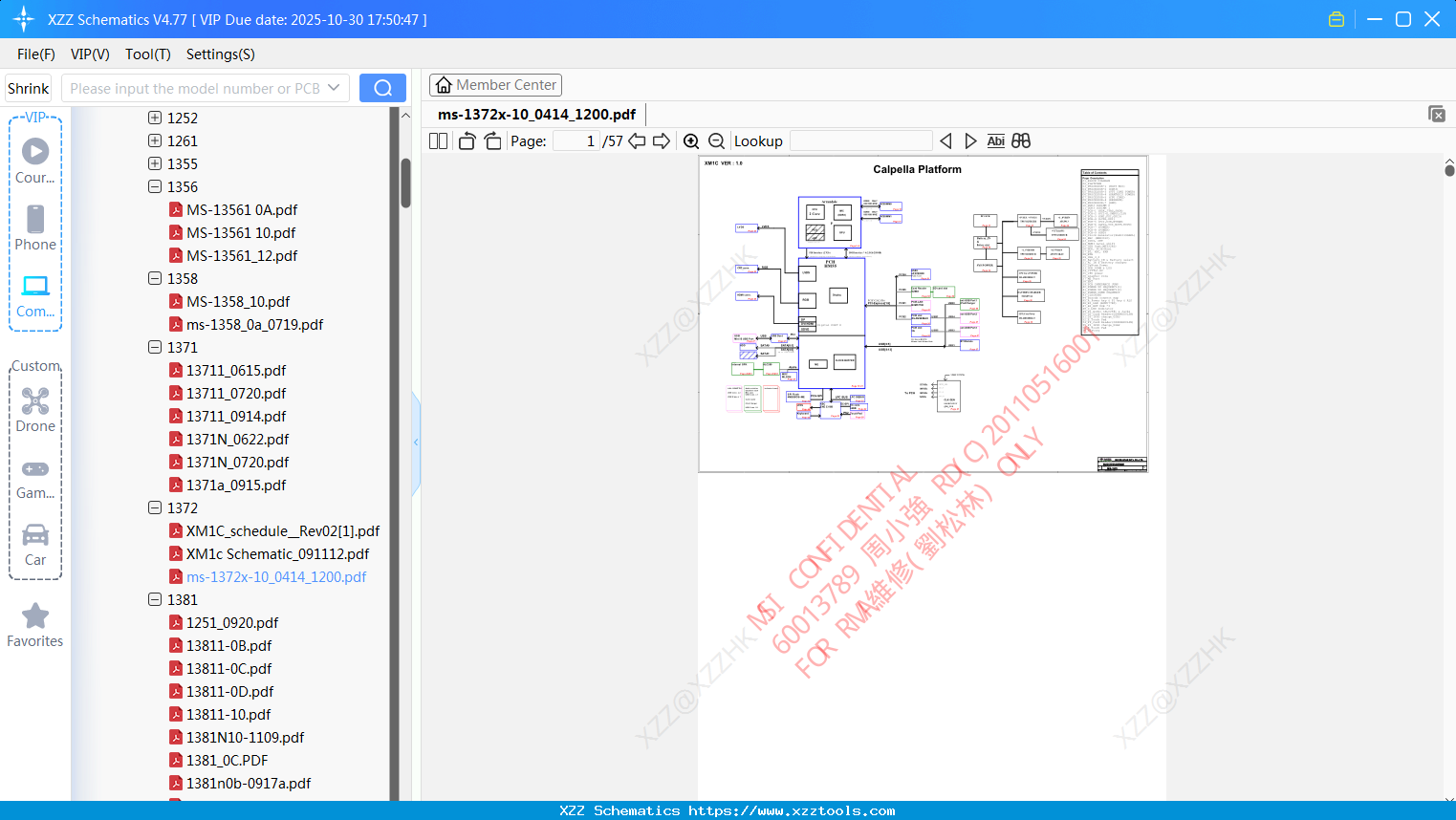Open ms-1358_0a_0719.pdf file

254,324
